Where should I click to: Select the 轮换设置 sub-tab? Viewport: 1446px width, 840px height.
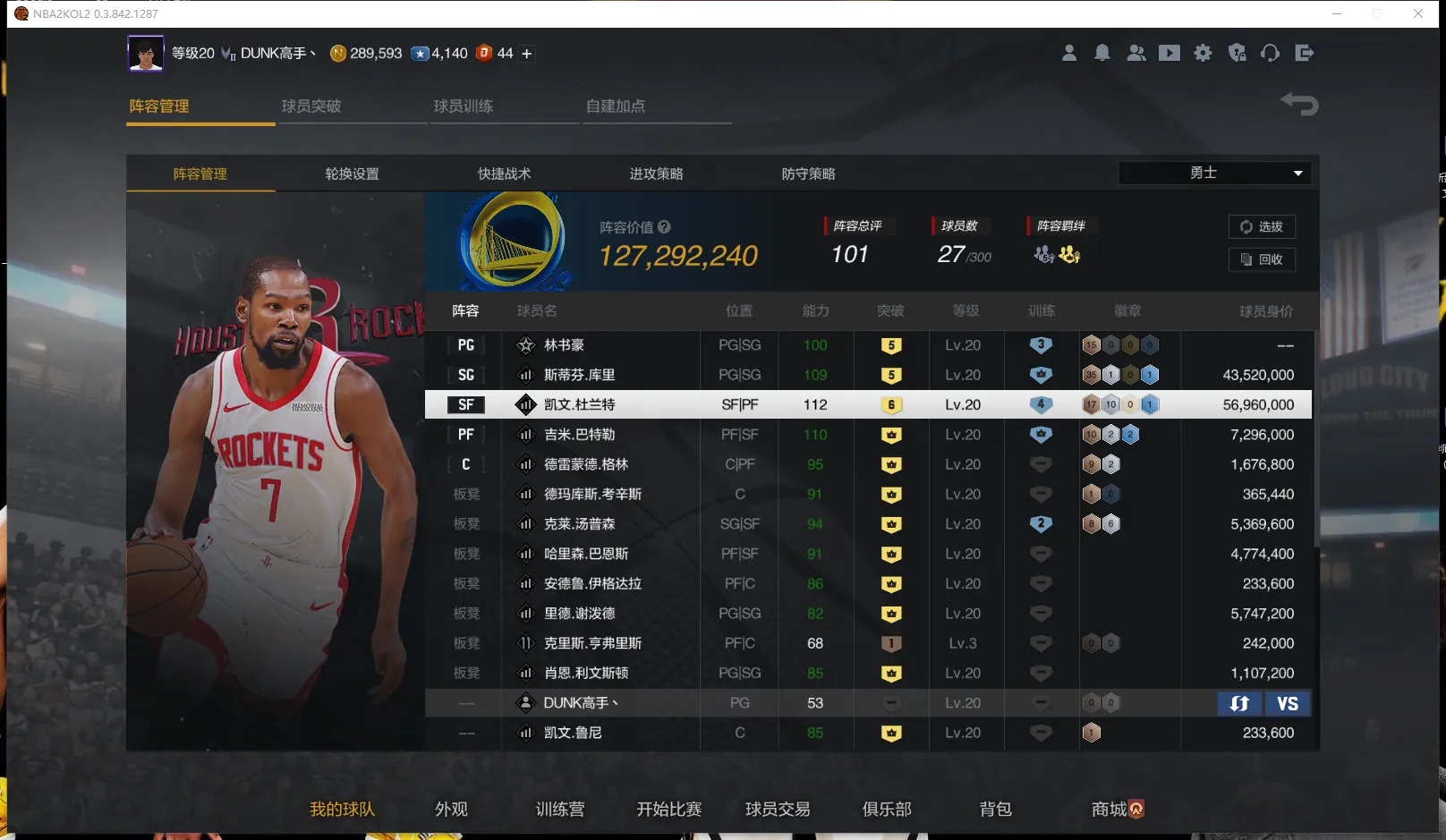352,174
